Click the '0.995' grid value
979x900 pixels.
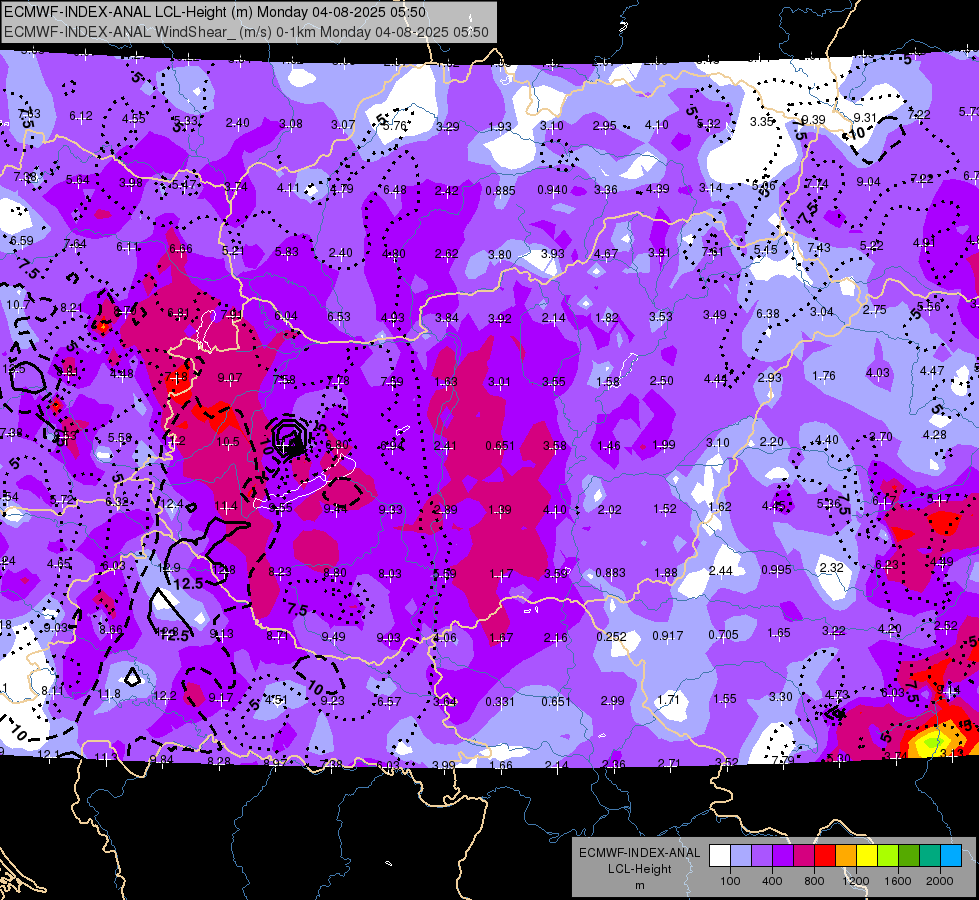click(x=776, y=570)
